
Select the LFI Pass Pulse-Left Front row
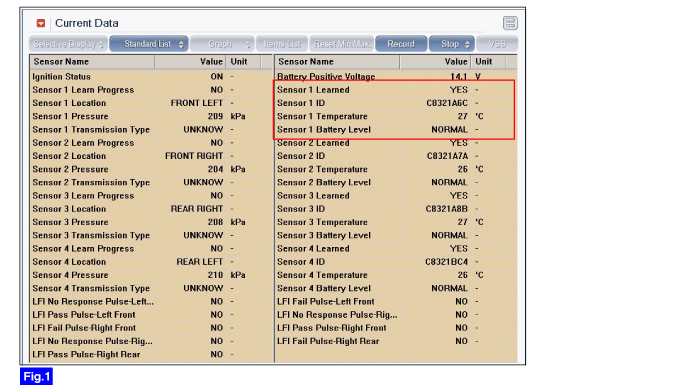[151, 315]
